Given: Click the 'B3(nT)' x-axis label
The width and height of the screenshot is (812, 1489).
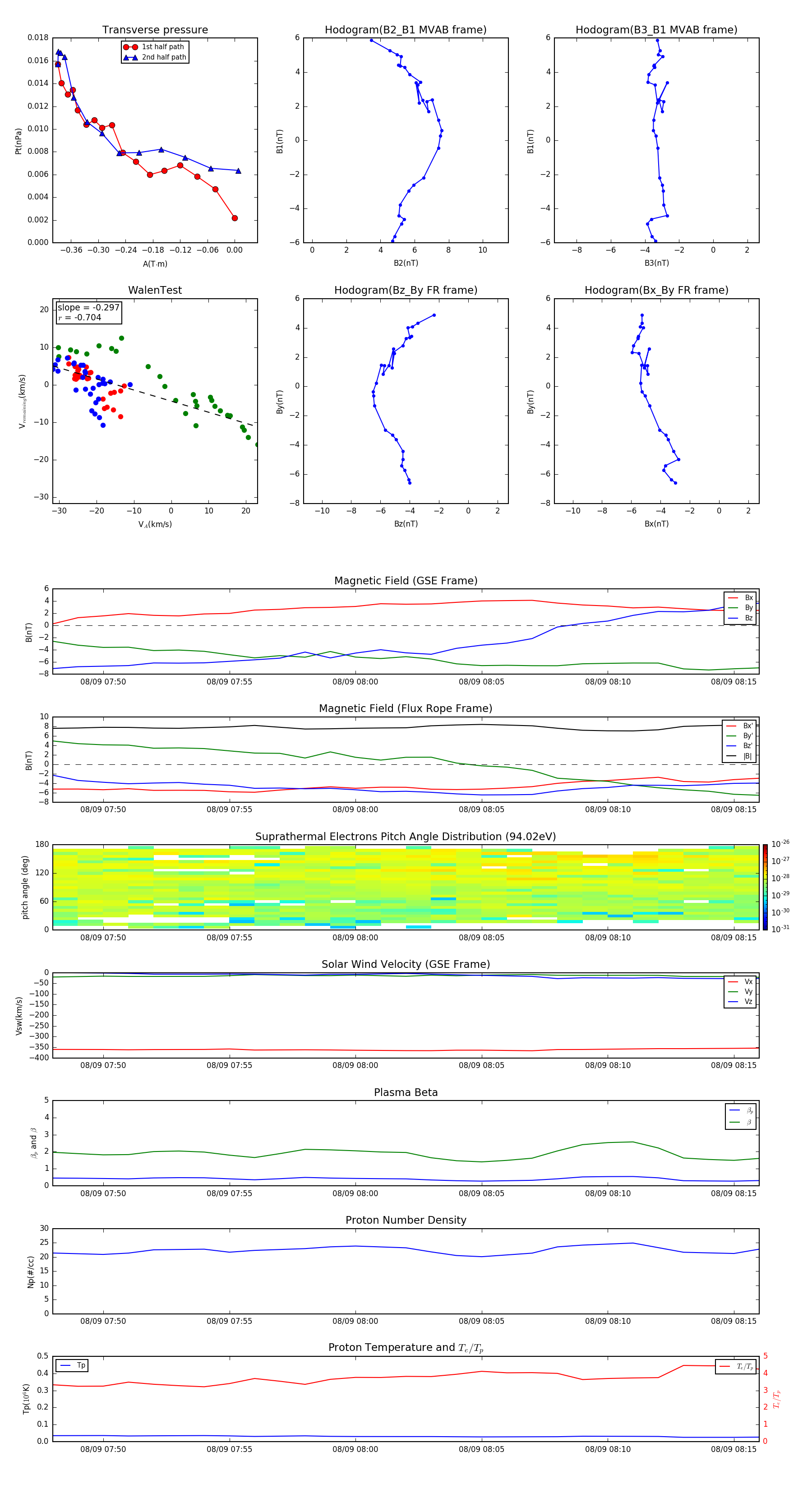Looking at the screenshot, I should (x=656, y=263).
